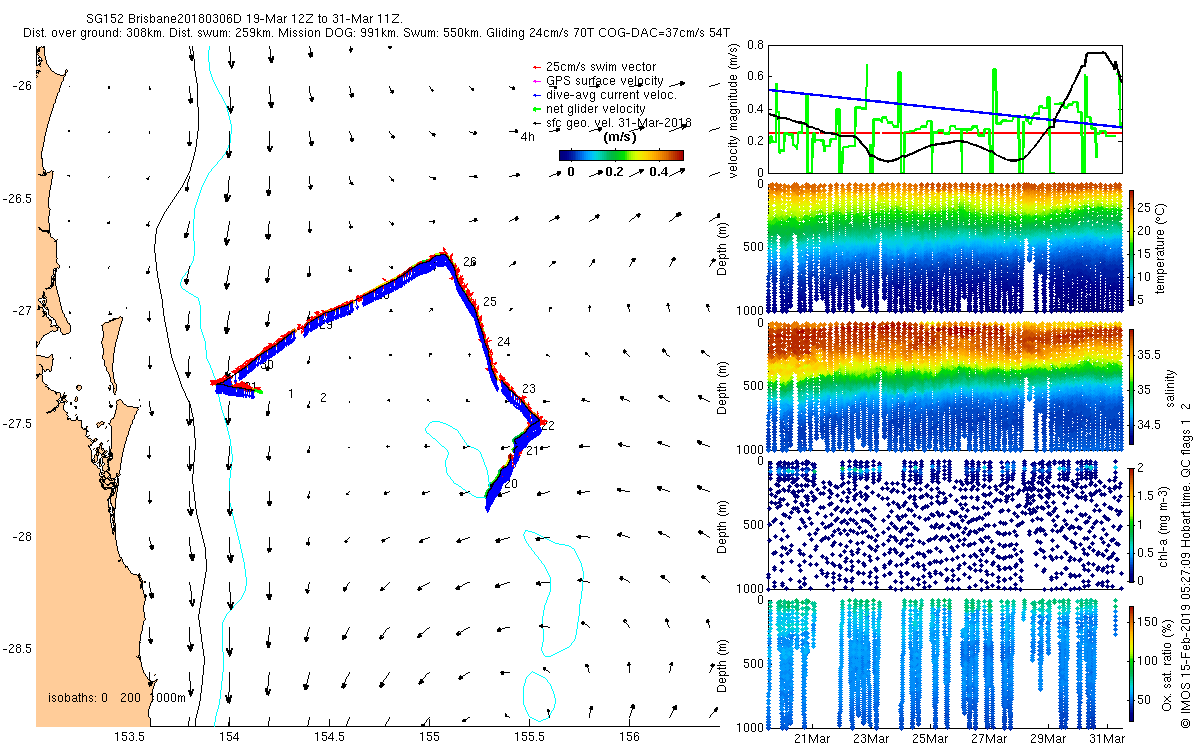Viewport: 1200px width, 750px height.
Task: Click the black sfc geo. vel. legend arrow
Action: tap(537, 123)
